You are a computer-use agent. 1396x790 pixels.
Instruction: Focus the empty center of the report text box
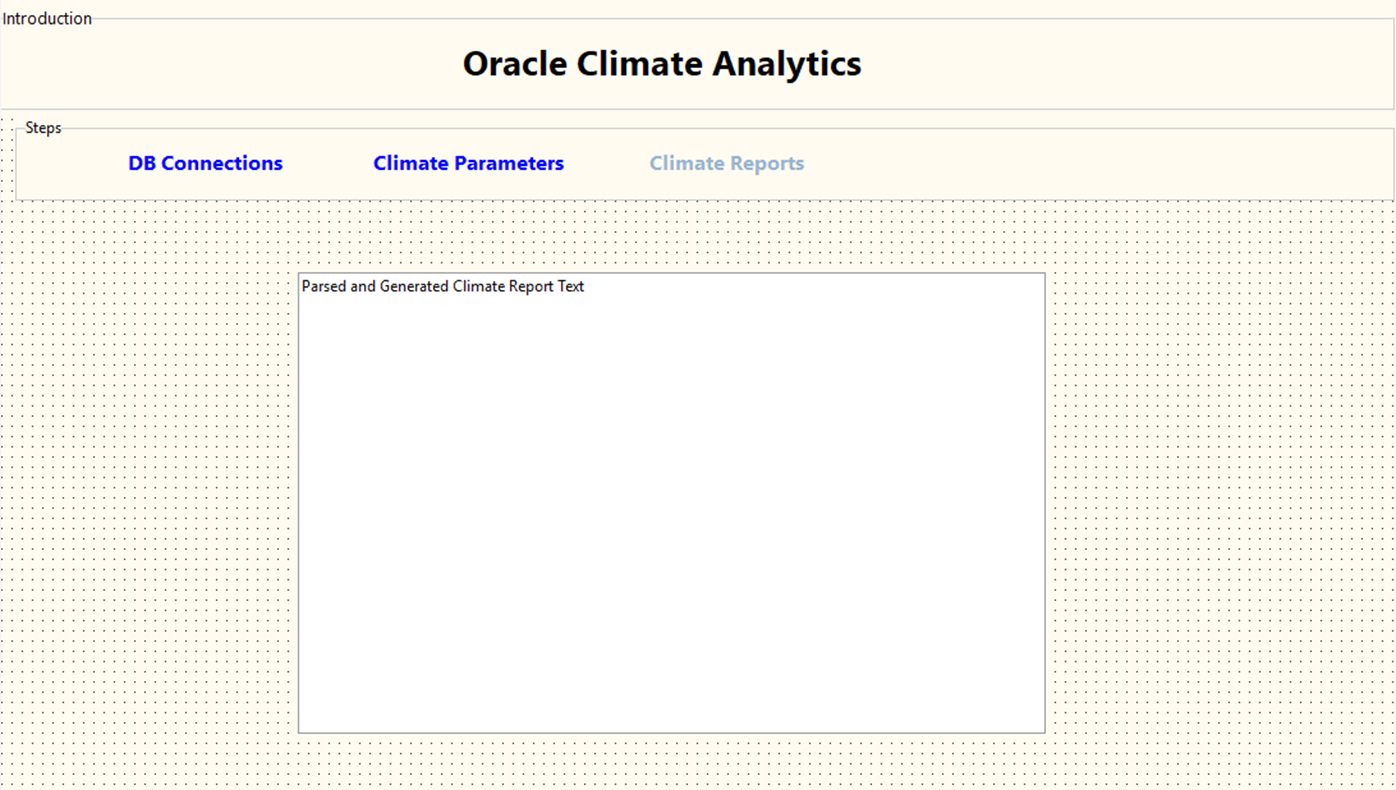point(671,510)
